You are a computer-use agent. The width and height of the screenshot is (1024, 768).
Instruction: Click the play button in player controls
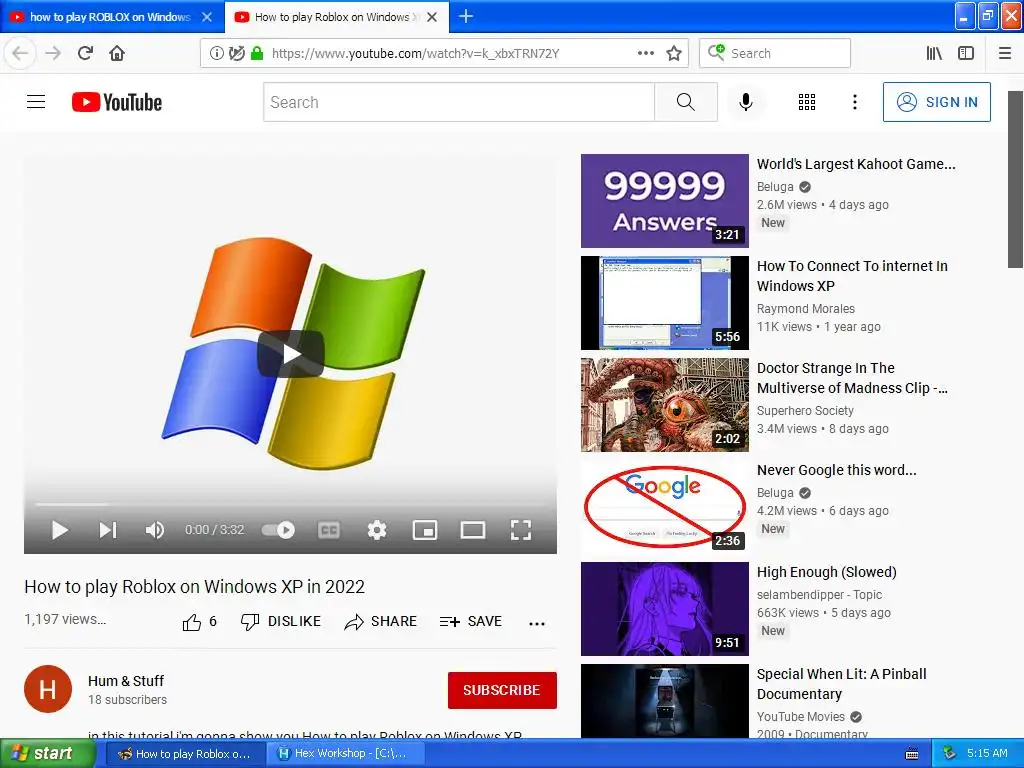(x=59, y=530)
